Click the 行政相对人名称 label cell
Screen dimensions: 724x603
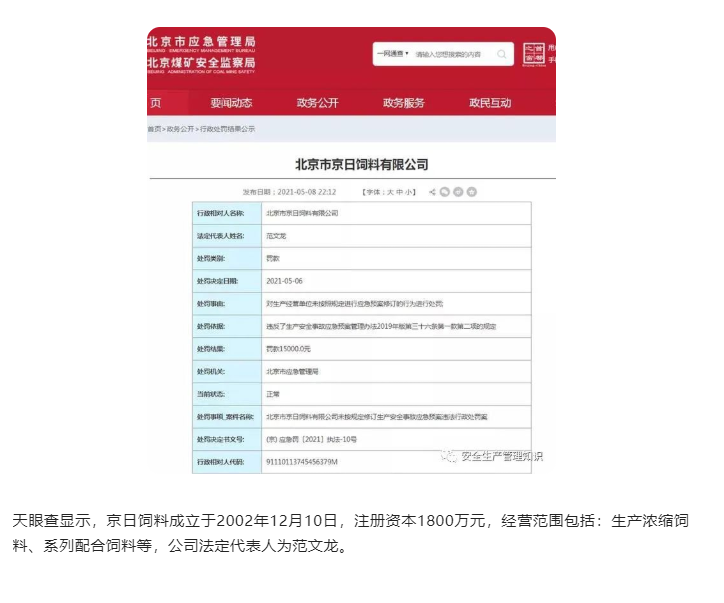(227, 213)
